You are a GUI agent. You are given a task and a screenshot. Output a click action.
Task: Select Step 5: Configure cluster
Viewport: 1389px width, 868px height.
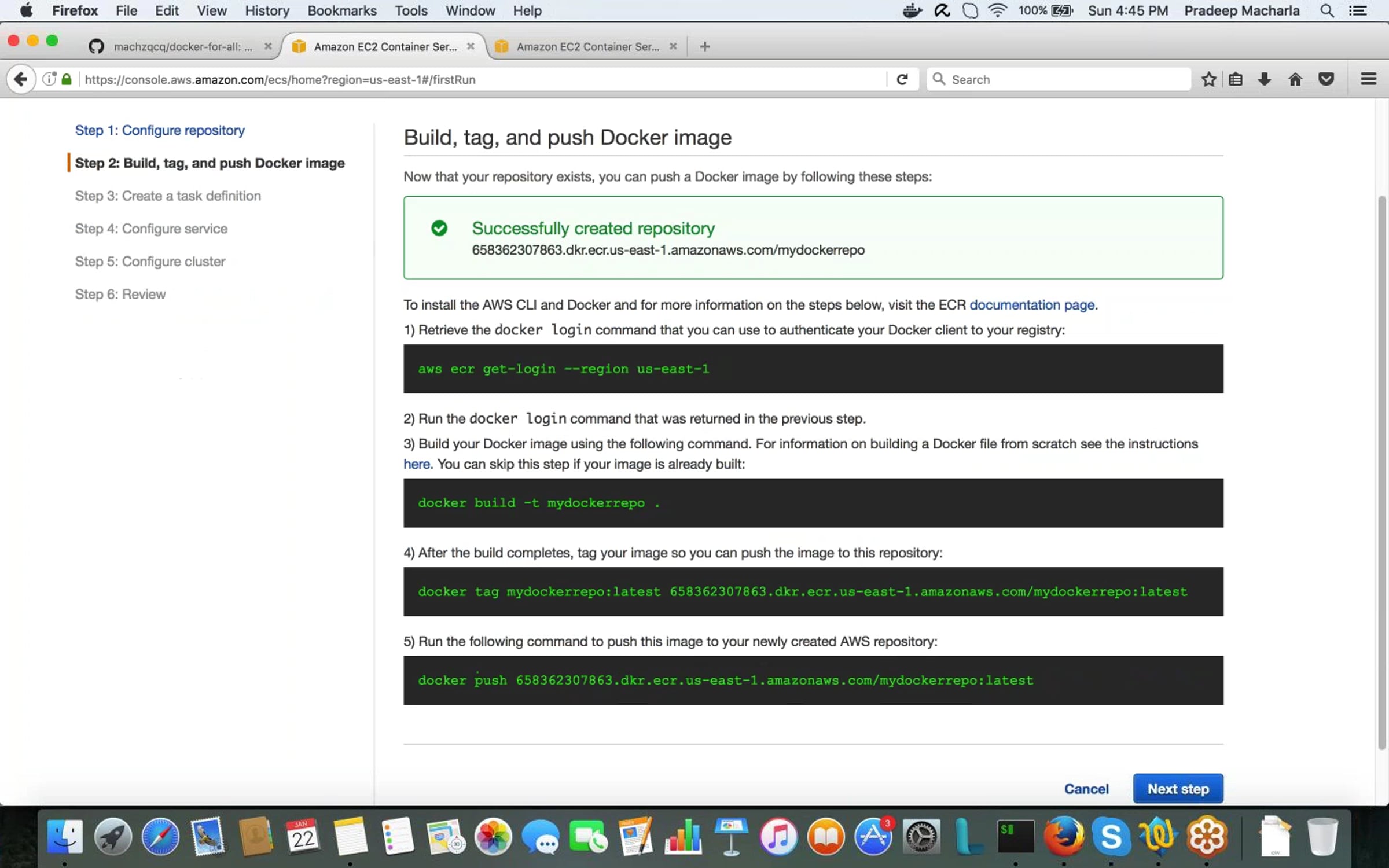point(150,262)
